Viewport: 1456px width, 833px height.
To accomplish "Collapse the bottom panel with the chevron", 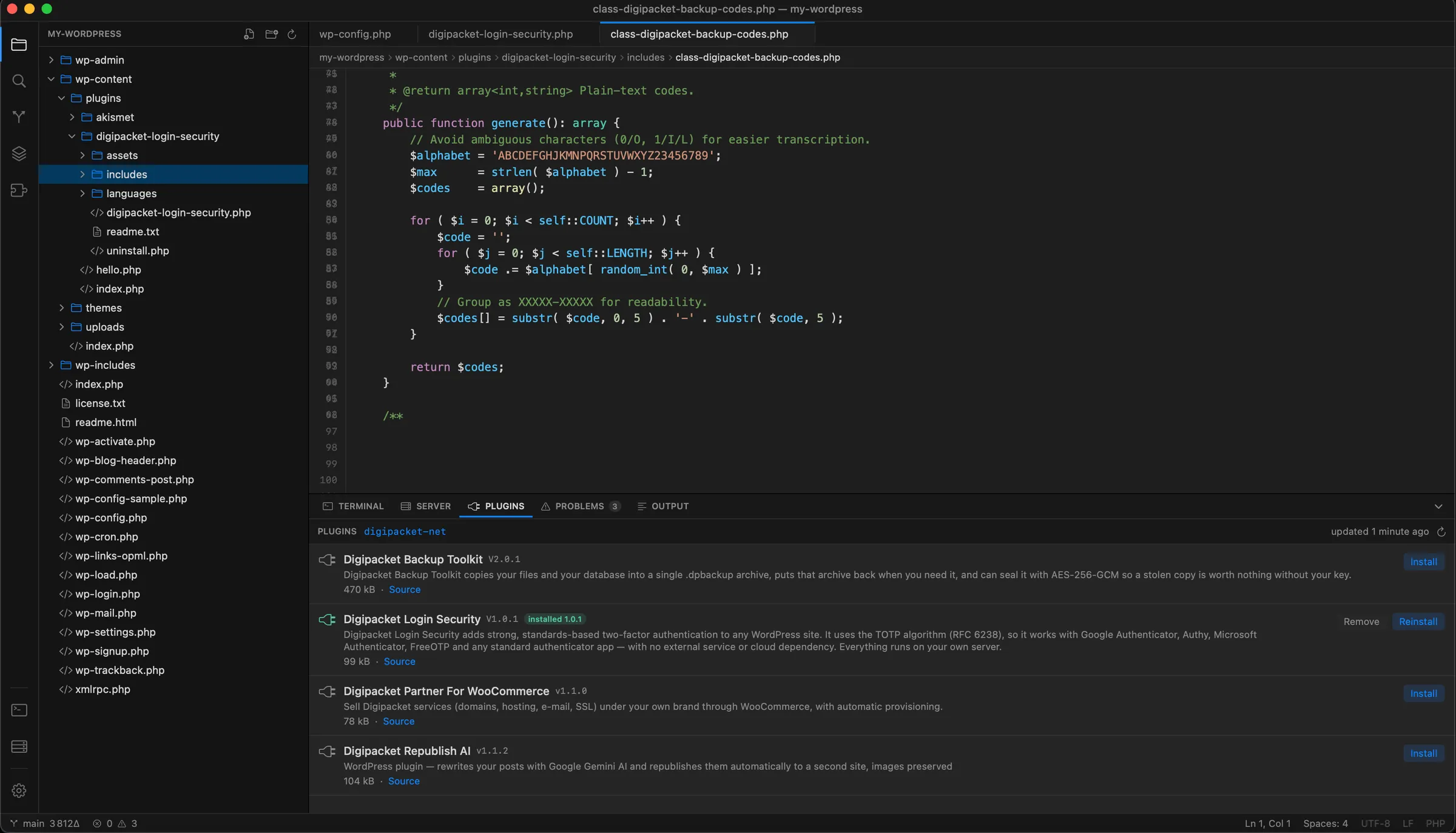I will tap(1438, 507).
